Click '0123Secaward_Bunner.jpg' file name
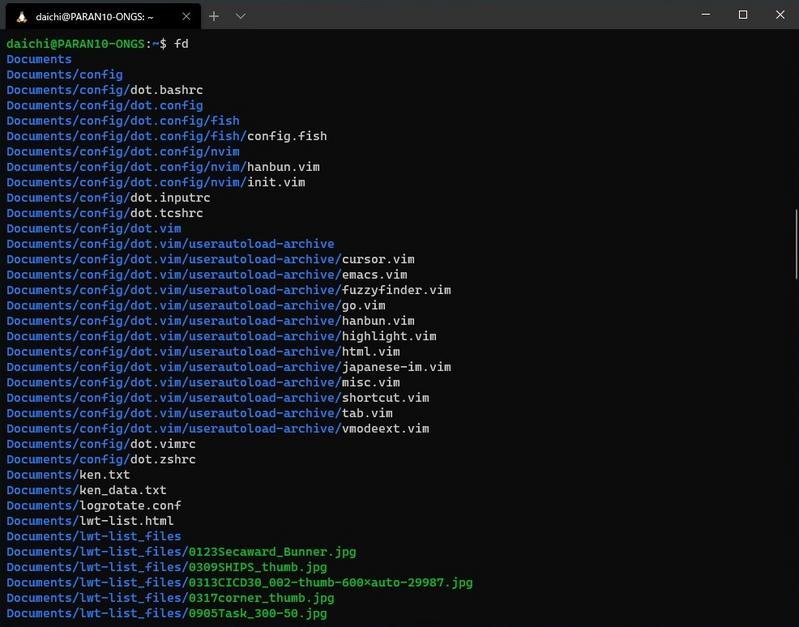The image size is (799, 627). tap(273, 552)
